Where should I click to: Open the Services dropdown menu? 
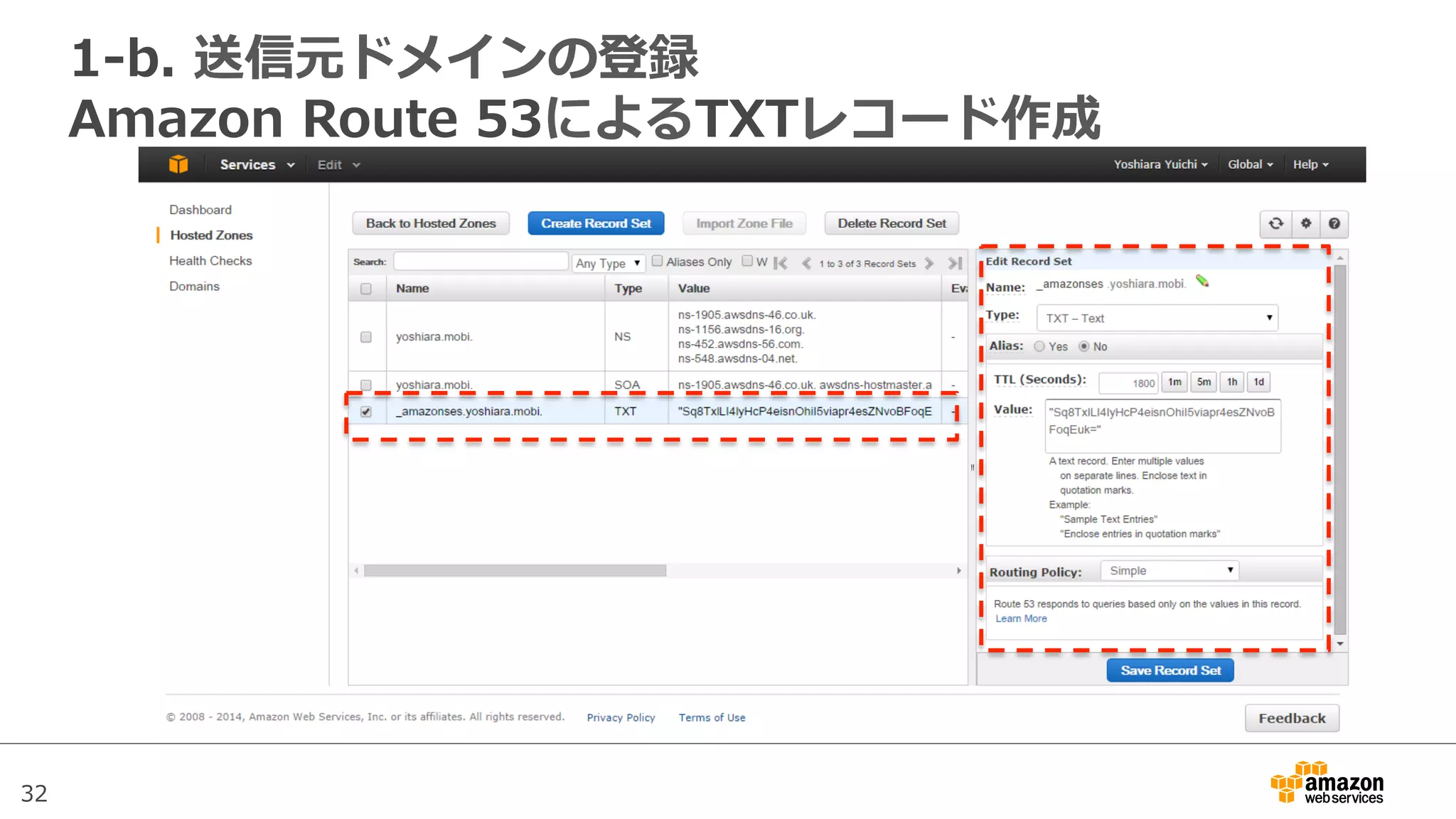click(257, 164)
